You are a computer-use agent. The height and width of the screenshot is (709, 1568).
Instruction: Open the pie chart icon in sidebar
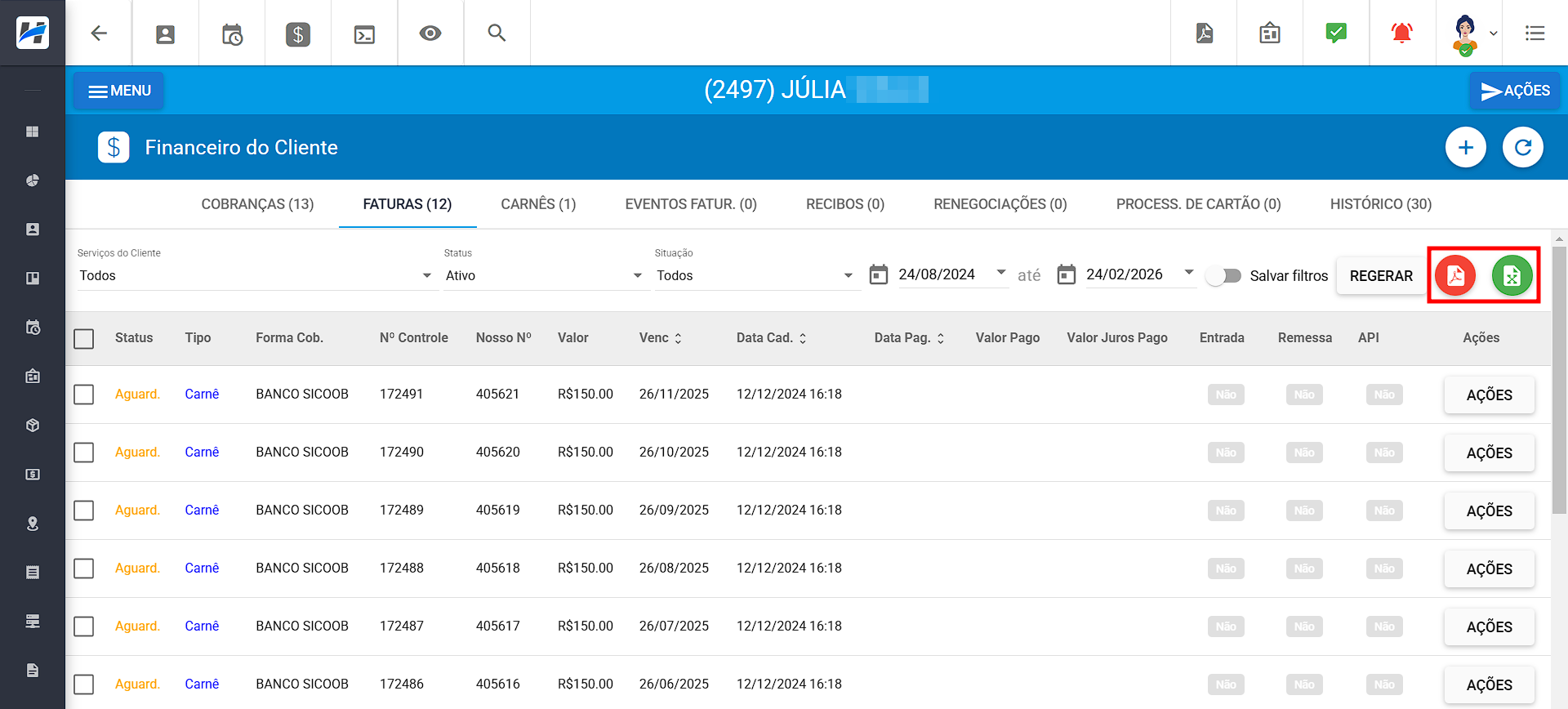pos(33,181)
